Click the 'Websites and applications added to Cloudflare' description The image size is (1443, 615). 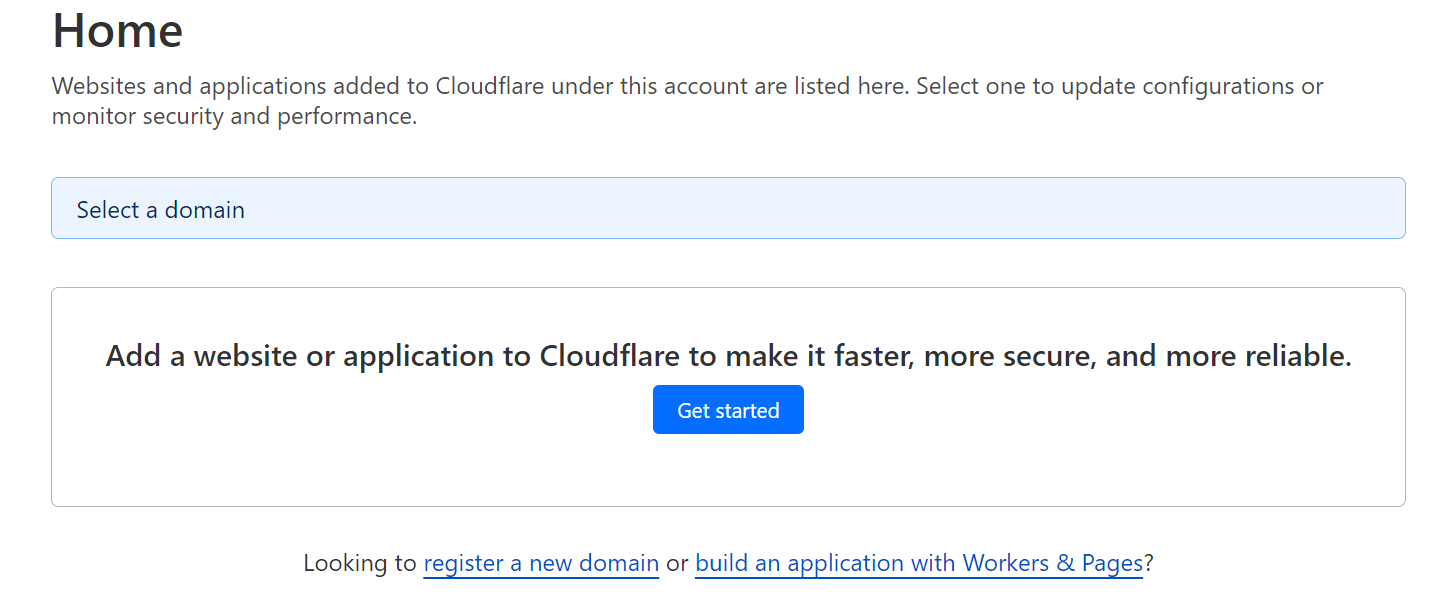point(688,101)
